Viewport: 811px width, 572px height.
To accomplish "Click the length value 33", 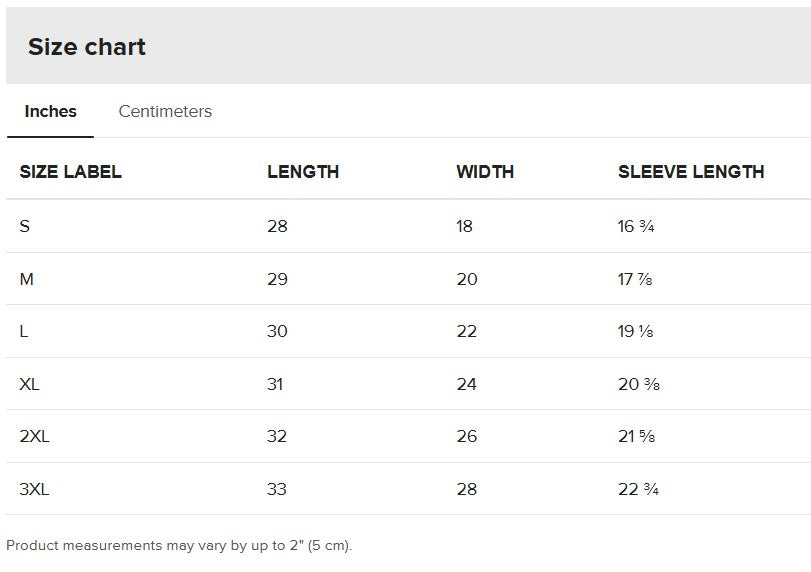I will (277, 489).
